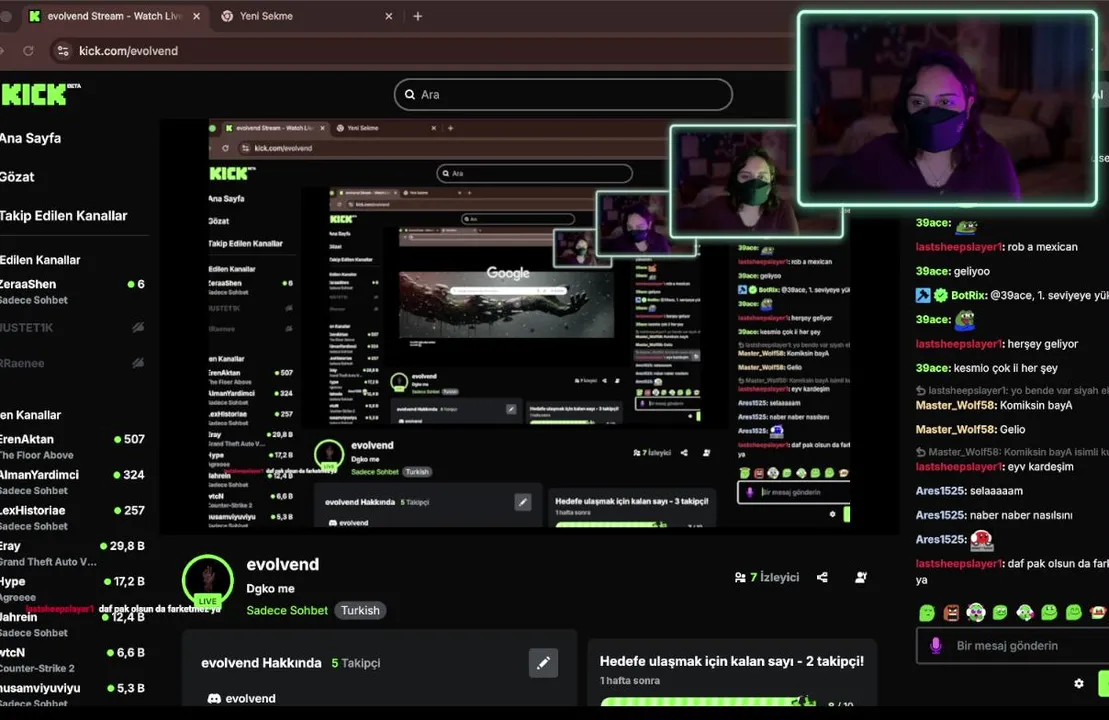Insert the brown-haired emote in emote row
The width and height of the screenshot is (1109, 720).
[951, 612]
